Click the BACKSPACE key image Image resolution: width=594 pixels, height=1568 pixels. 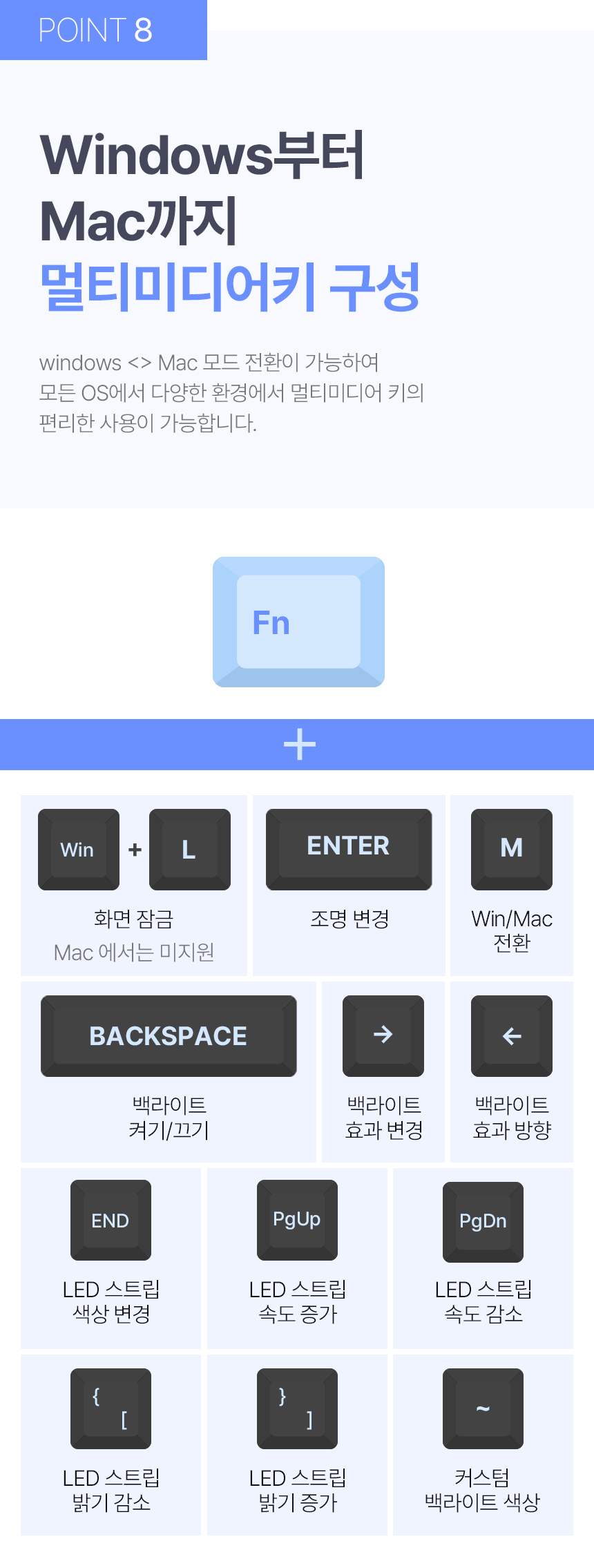point(169,1035)
